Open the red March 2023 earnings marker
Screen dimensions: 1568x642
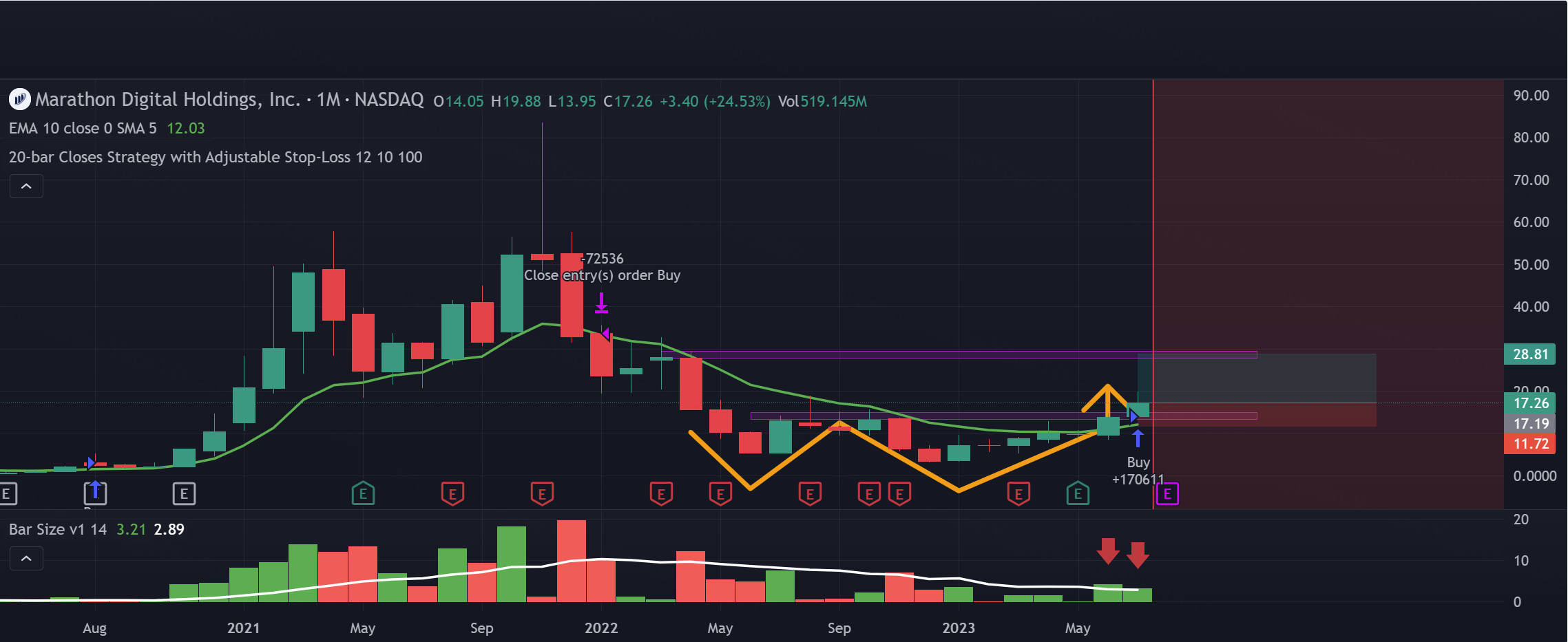tap(1018, 493)
